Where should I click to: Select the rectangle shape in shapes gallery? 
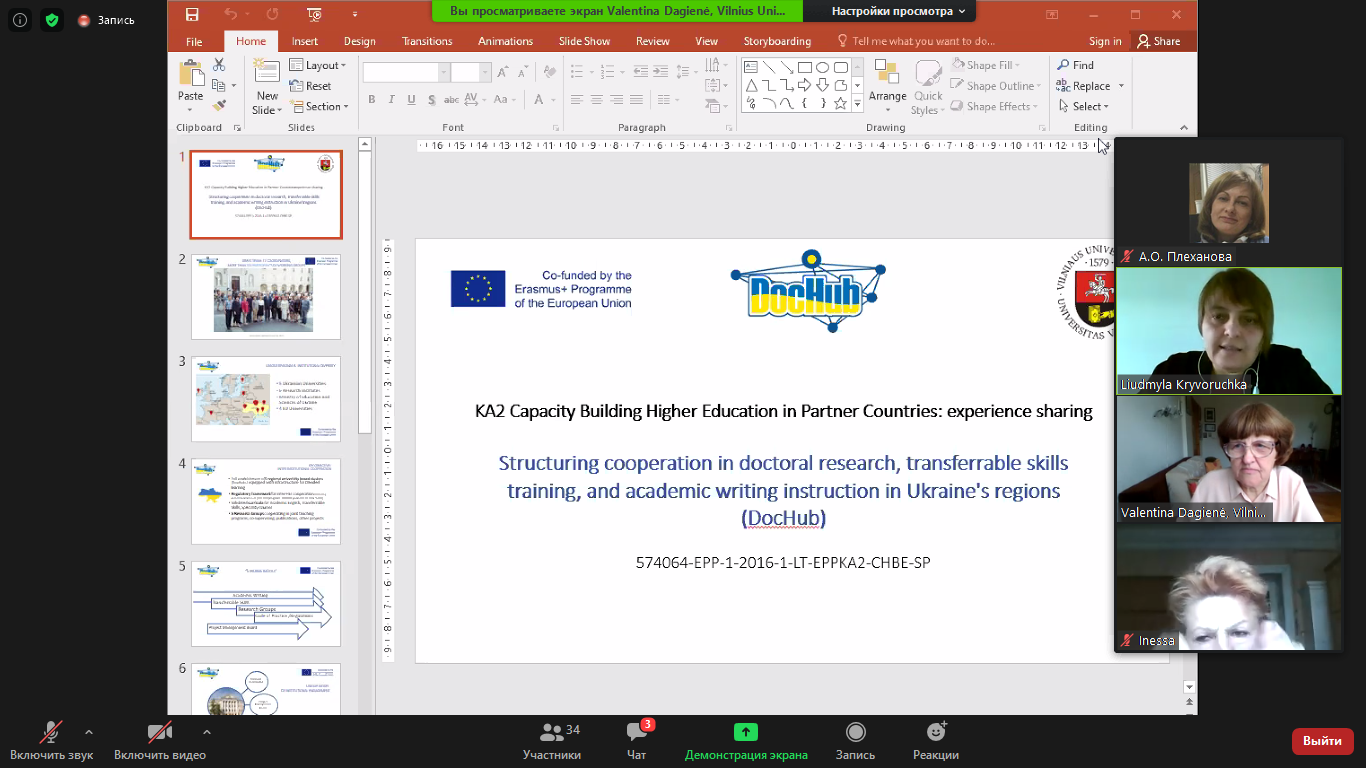coord(804,68)
